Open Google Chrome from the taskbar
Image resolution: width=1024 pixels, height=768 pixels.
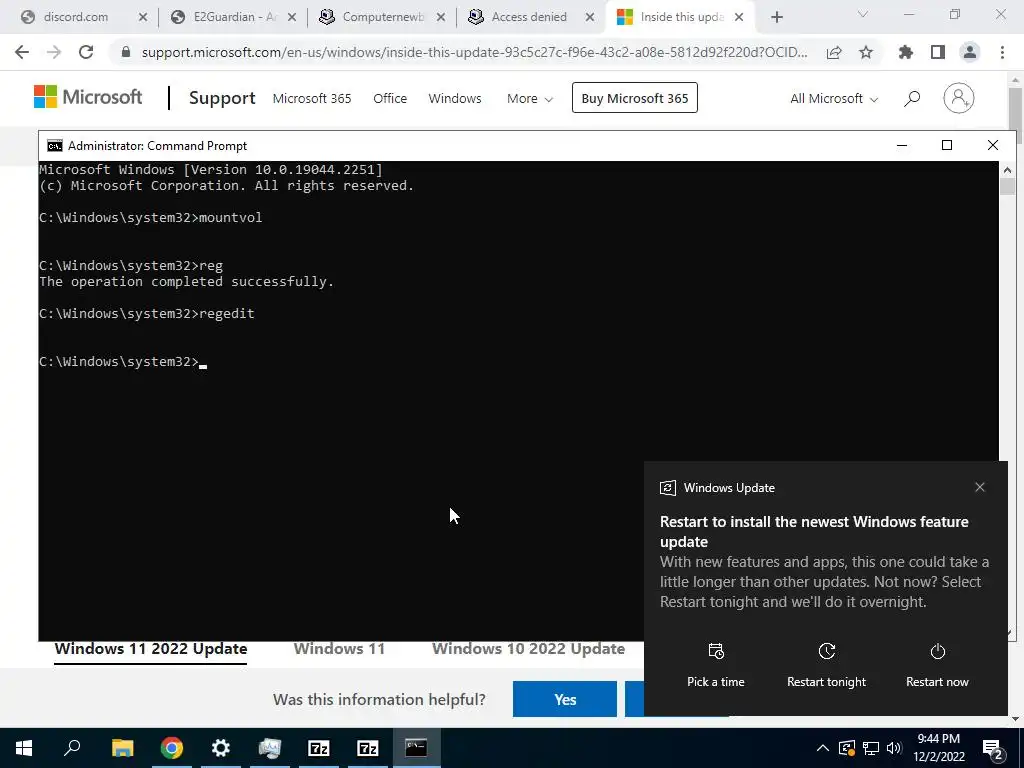click(172, 748)
